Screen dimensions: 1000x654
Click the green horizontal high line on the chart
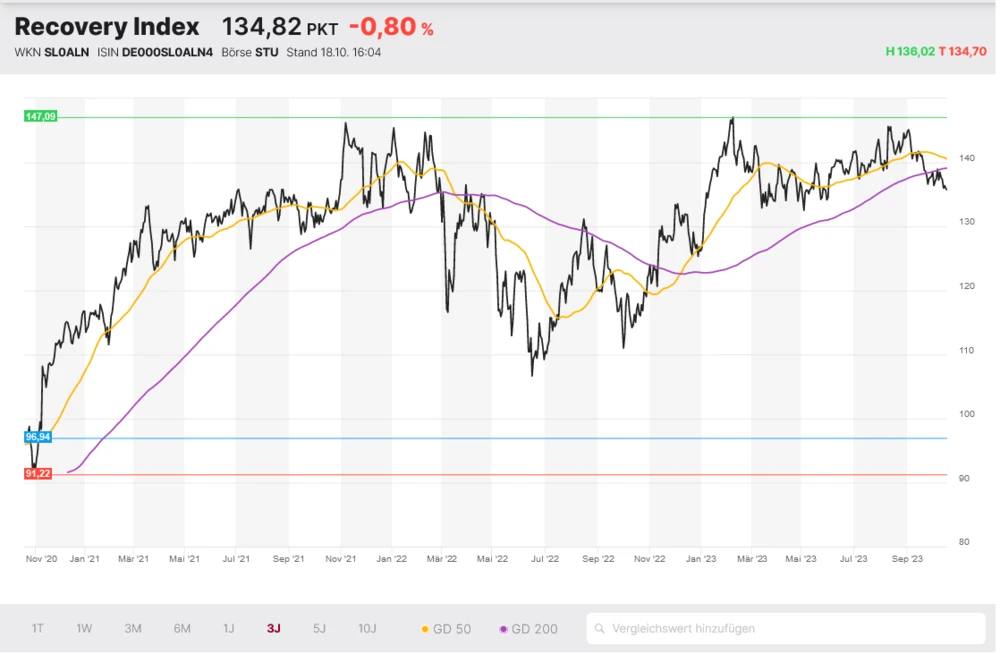tap(500, 117)
